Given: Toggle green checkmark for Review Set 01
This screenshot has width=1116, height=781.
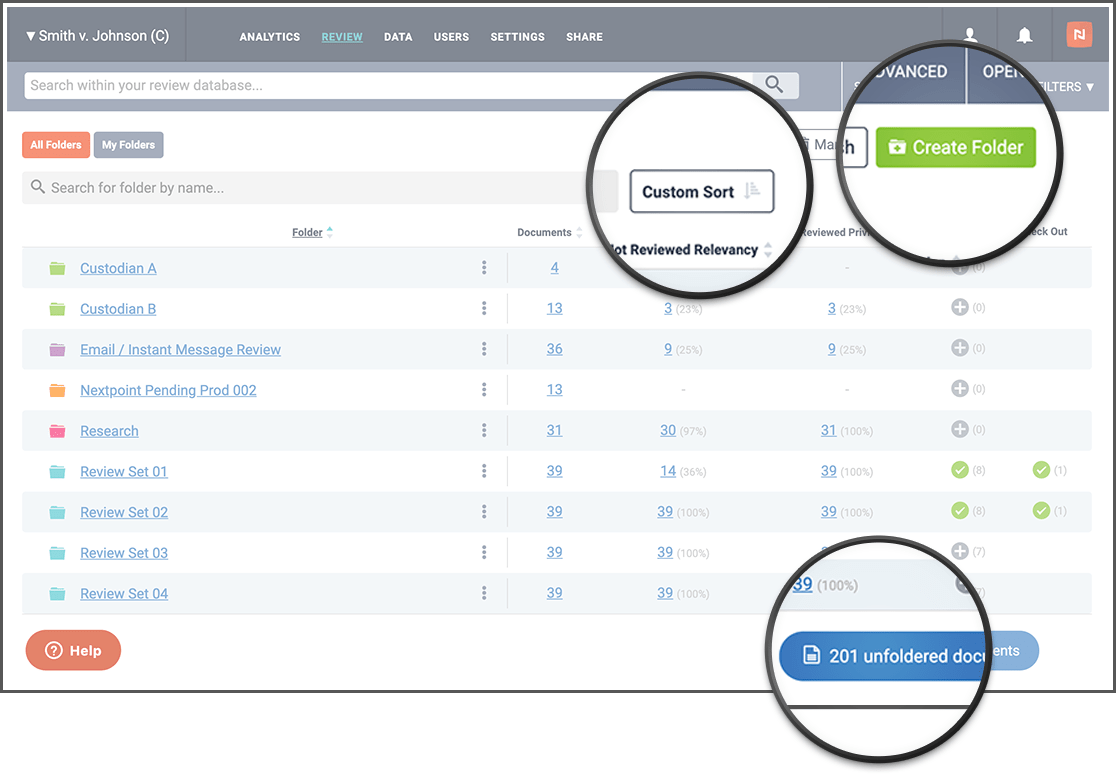Looking at the screenshot, I should (x=959, y=470).
